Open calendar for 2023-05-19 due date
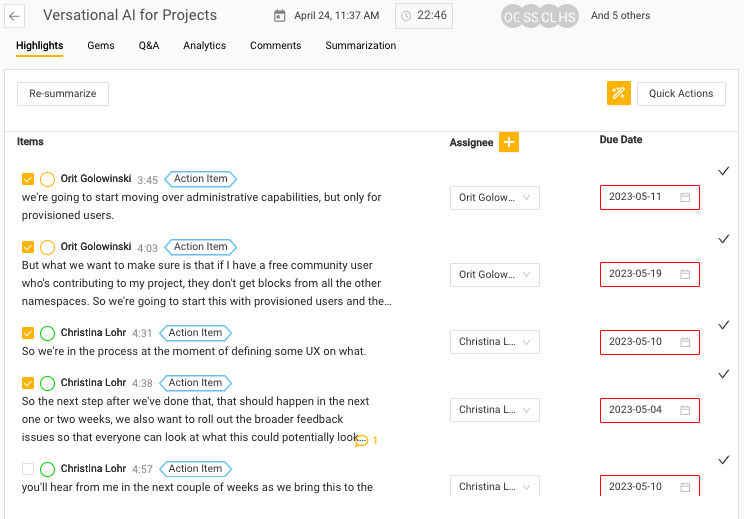This screenshot has width=744, height=519. tap(685, 274)
